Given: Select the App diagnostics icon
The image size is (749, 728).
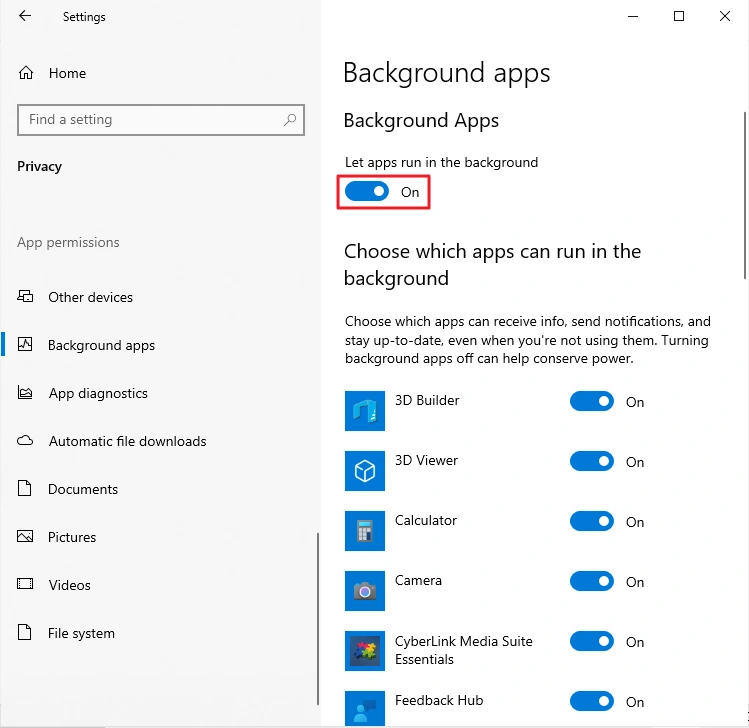Looking at the screenshot, I should pyautogui.click(x=25, y=392).
